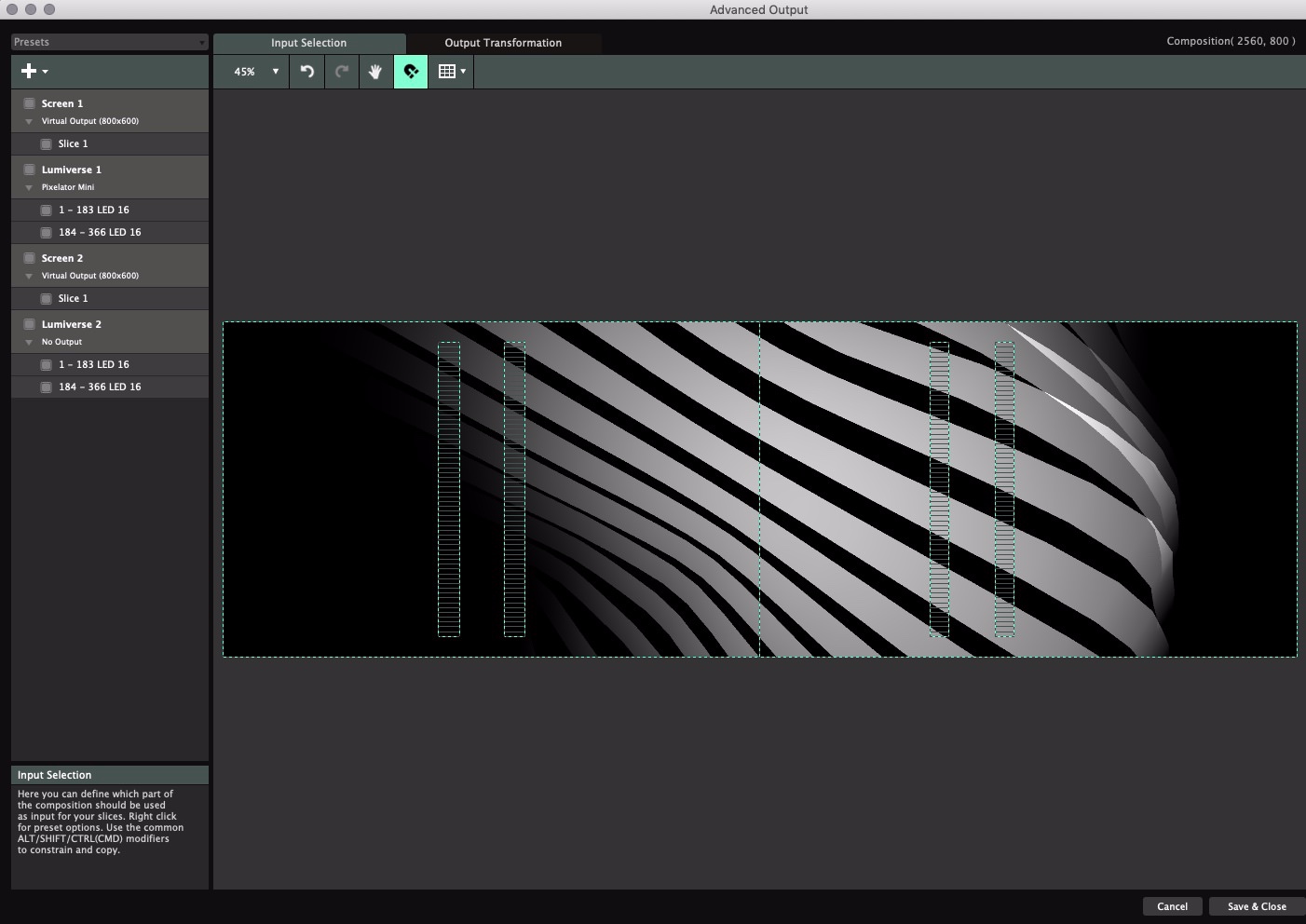Toggle the Screen 1 checkbox
Screen dimensions: 1306x924
[30, 103]
